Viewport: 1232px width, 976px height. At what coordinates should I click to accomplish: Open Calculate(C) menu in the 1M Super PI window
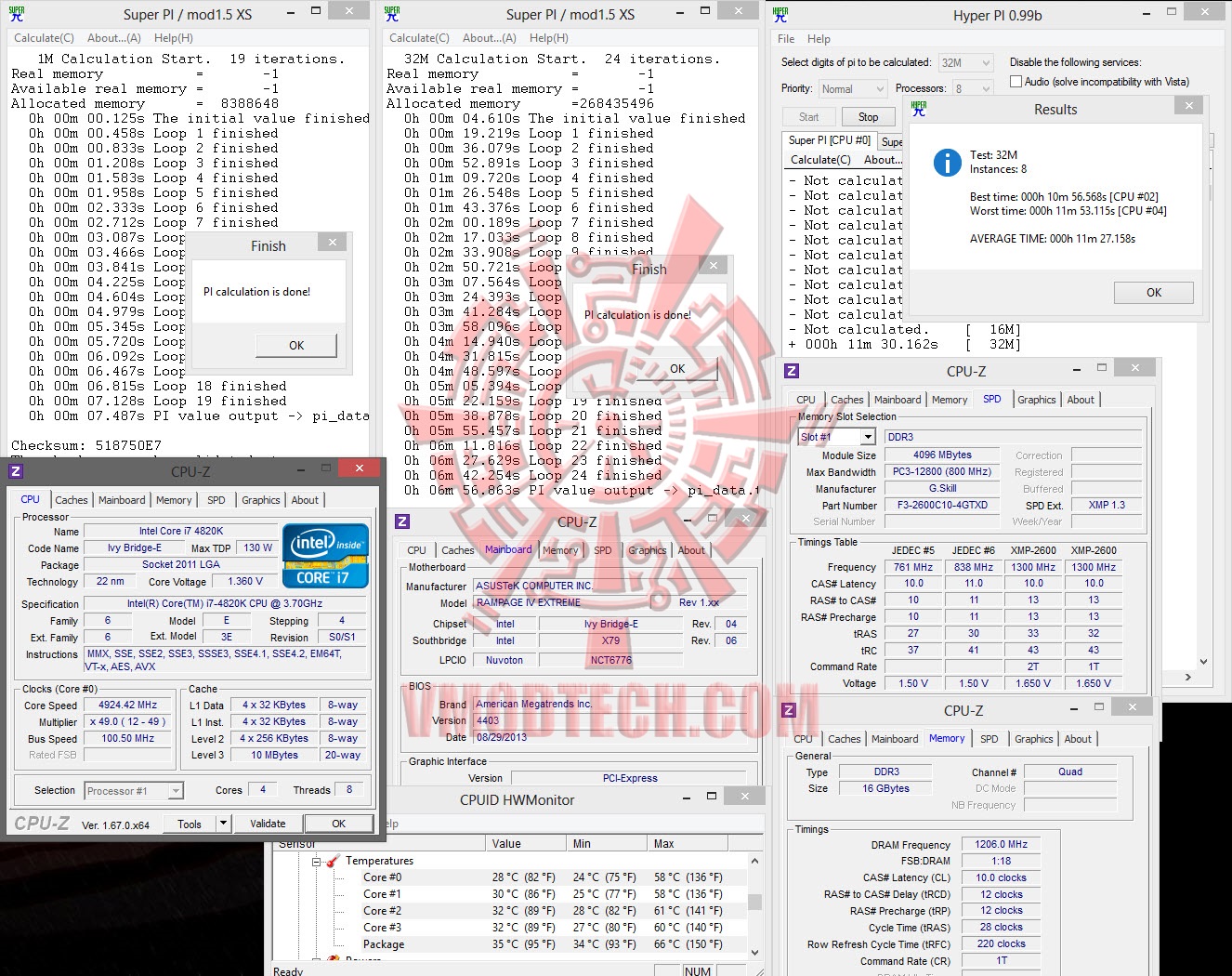point(44,38)
